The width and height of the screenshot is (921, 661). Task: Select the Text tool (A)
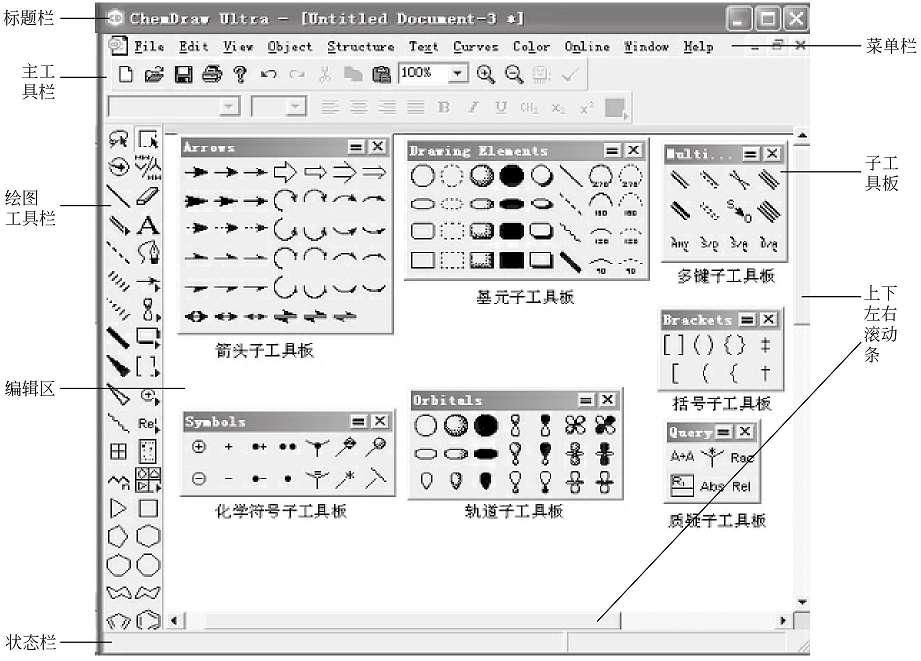(147, 225)
